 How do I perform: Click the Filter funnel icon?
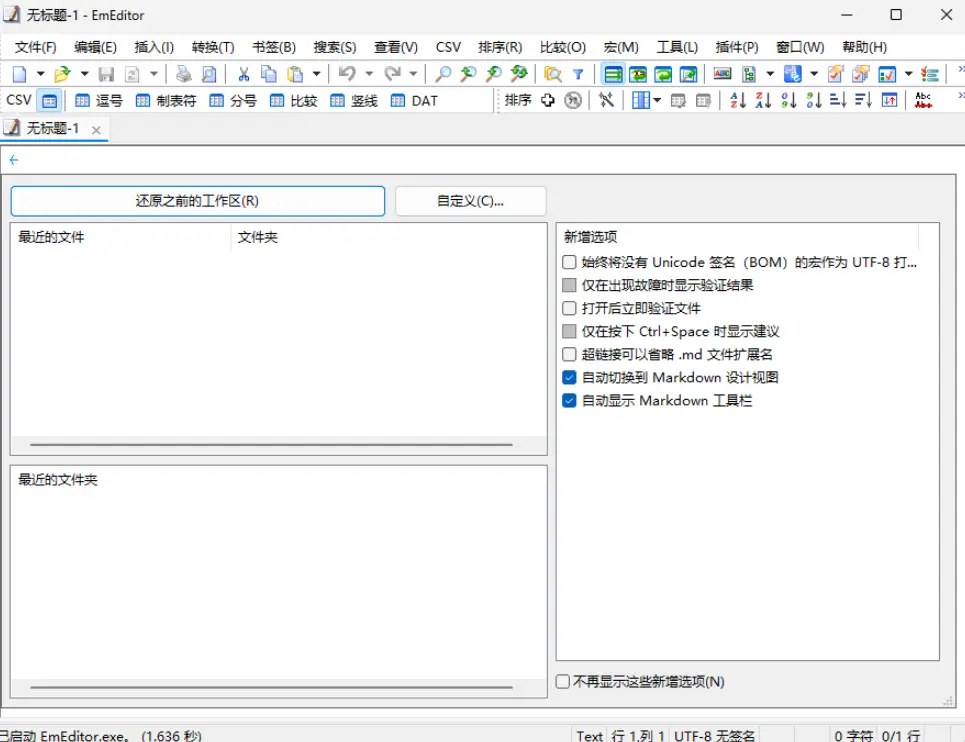click(578, 74)
